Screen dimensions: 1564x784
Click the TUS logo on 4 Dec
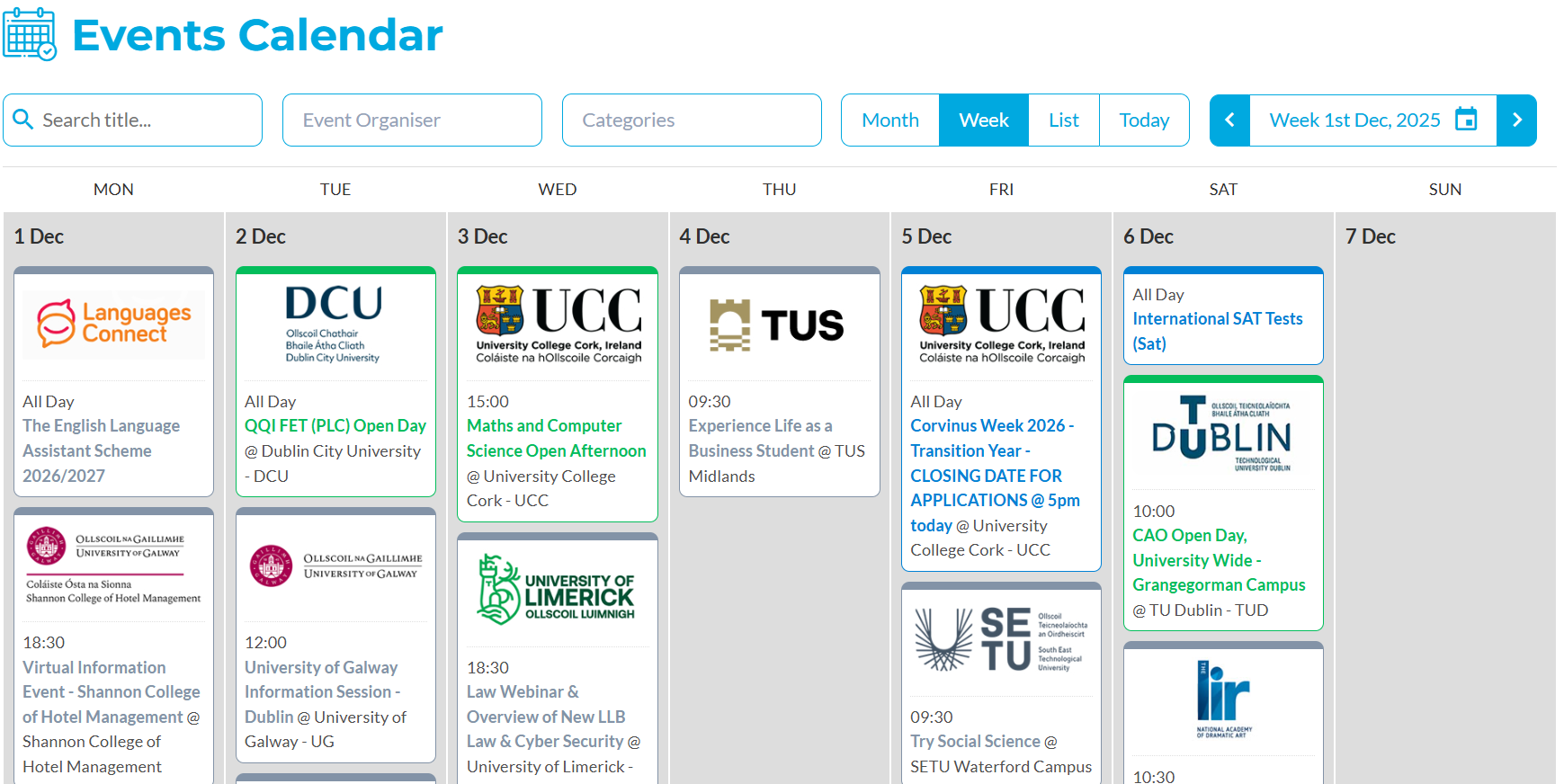pyautogui.click(x=777, y=325)
